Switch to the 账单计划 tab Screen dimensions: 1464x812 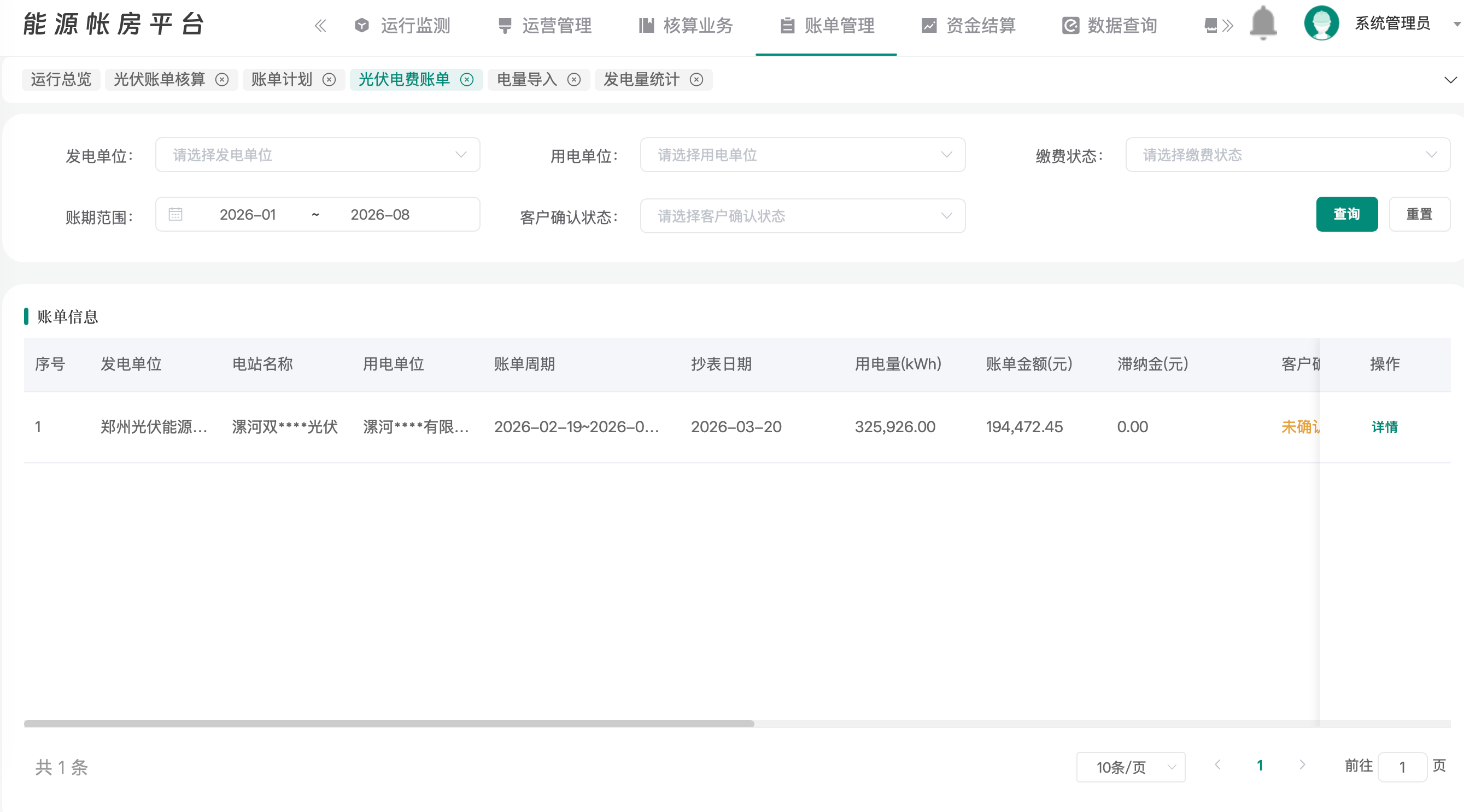[x=282, y=80]
